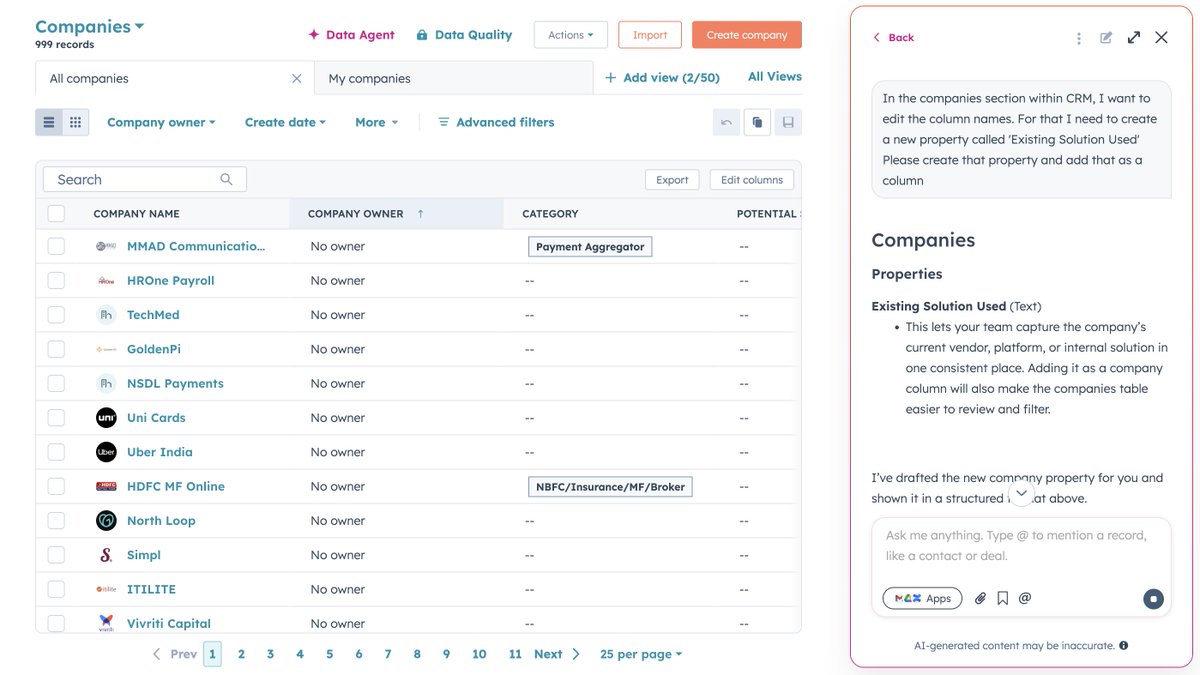Click the Payment Aggregator category tag
Screen dimensions: 1200x675
[590, 246]
